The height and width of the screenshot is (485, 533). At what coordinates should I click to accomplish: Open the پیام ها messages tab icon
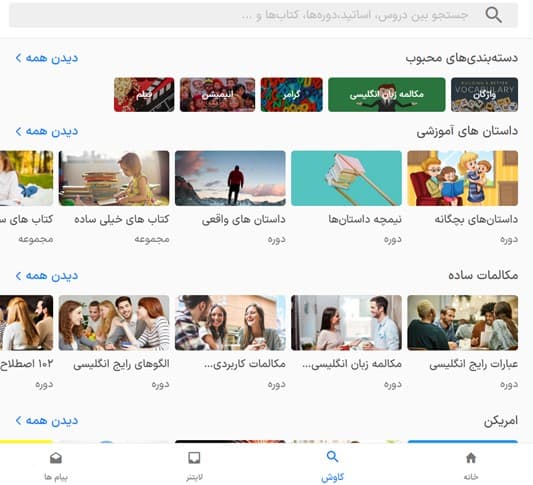pos(56,458)
